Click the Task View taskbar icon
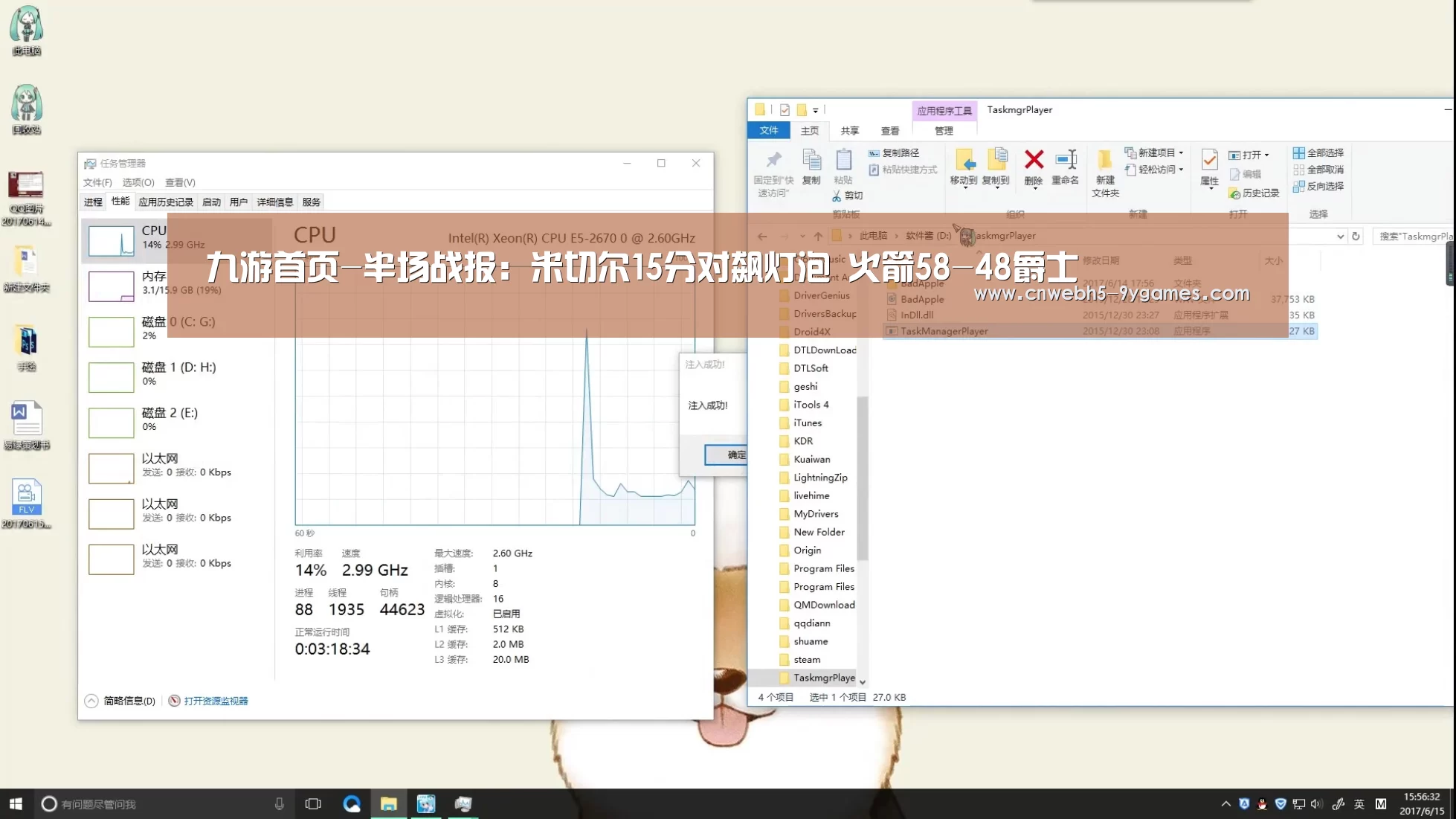This screenshot has width=1456, height=819. (x=313, y=803)
